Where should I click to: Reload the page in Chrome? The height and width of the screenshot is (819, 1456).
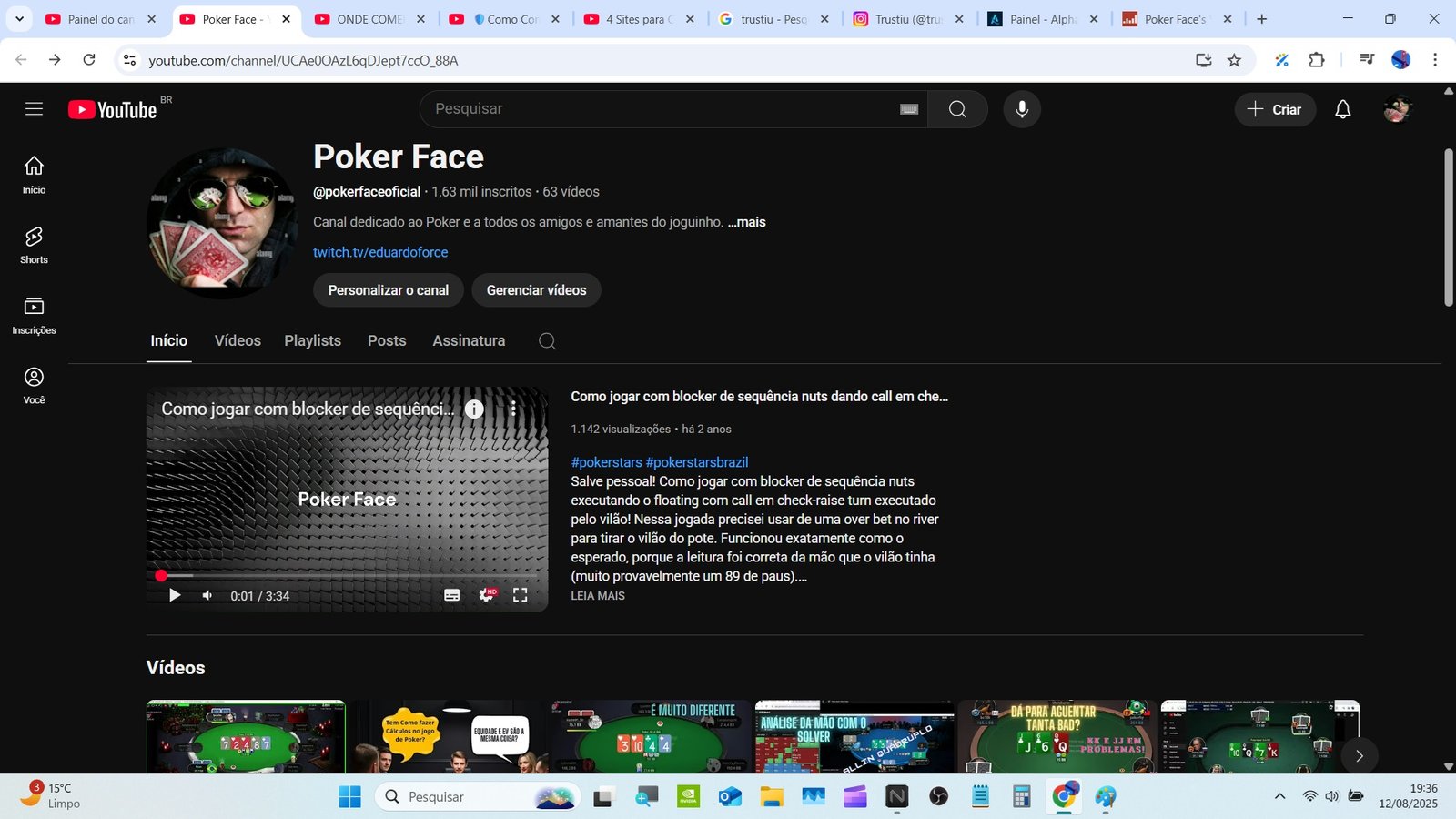coord(89,60)
